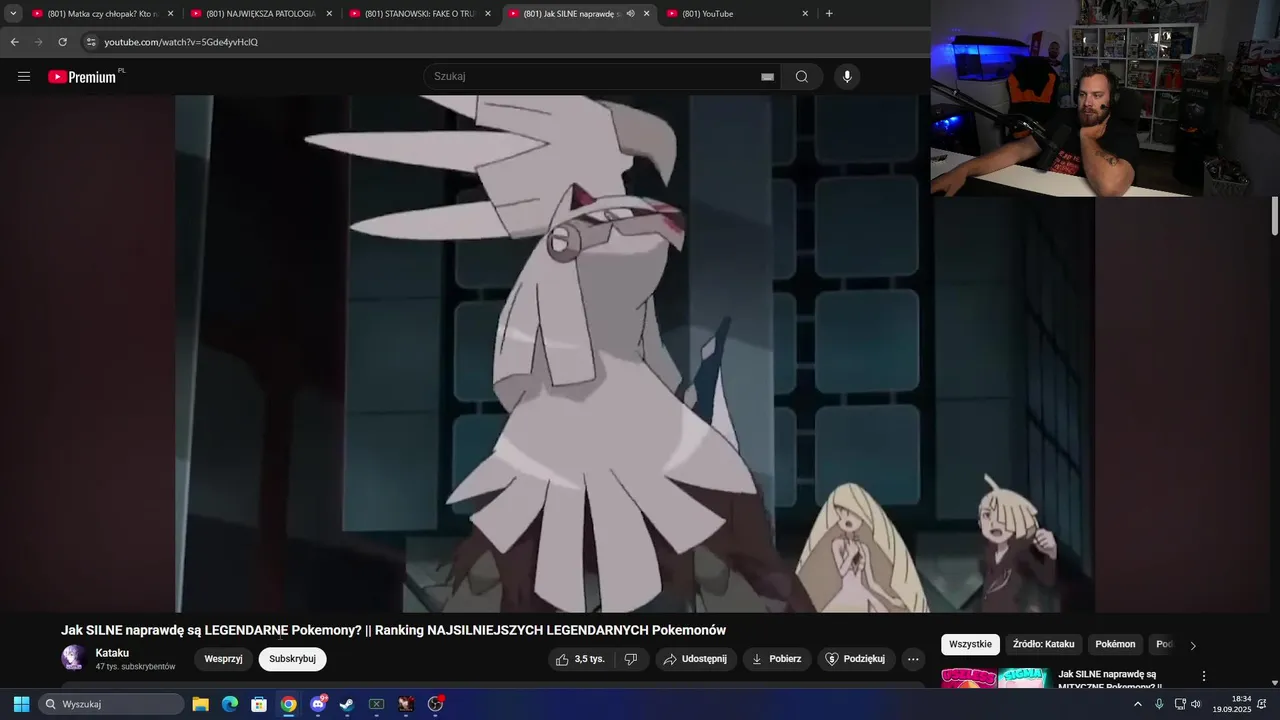
Task: Close the '(801) YouTube' tab
Action: pos(805,14)
